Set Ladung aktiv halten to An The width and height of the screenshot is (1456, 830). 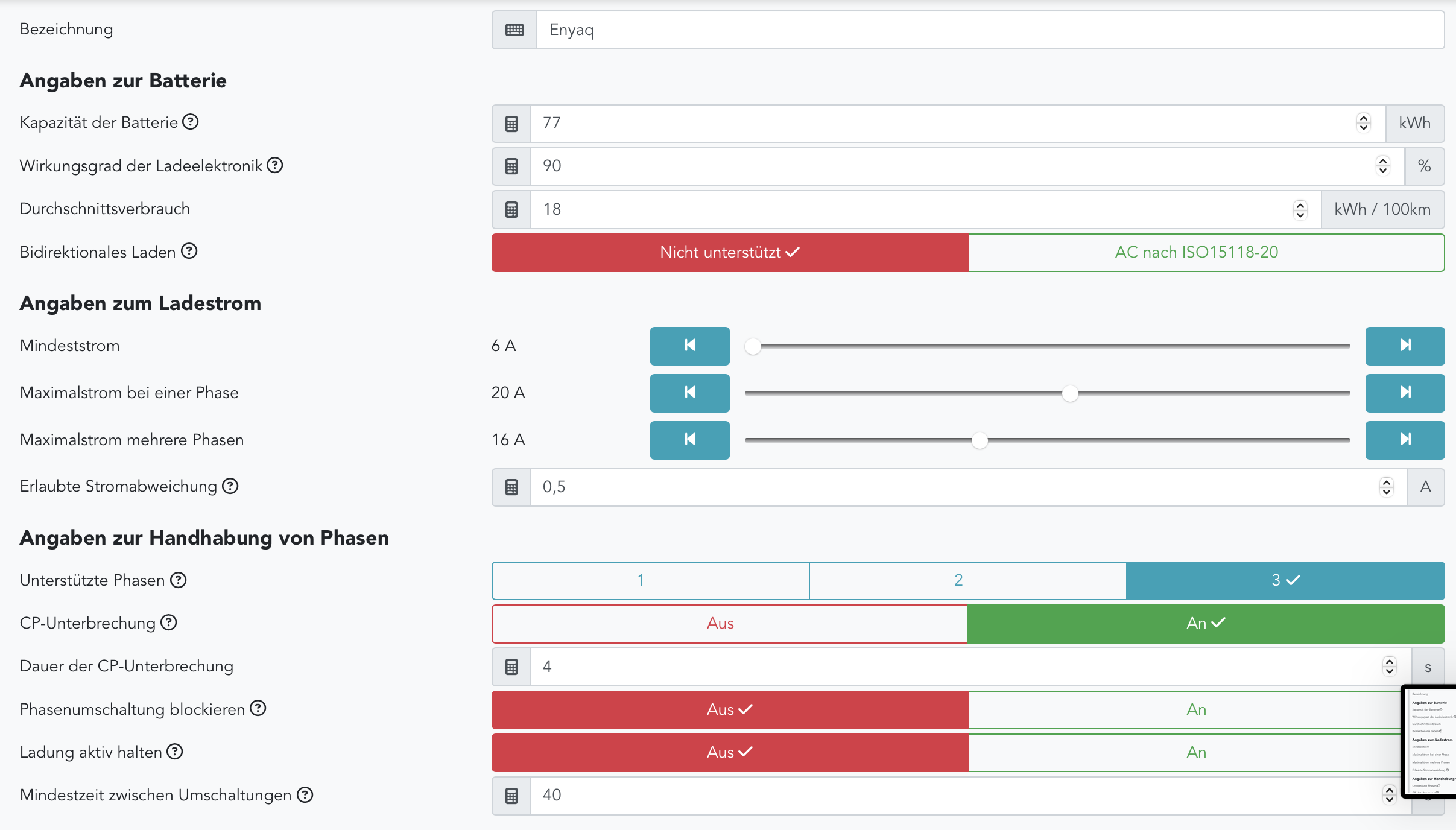click(1195, 752)
